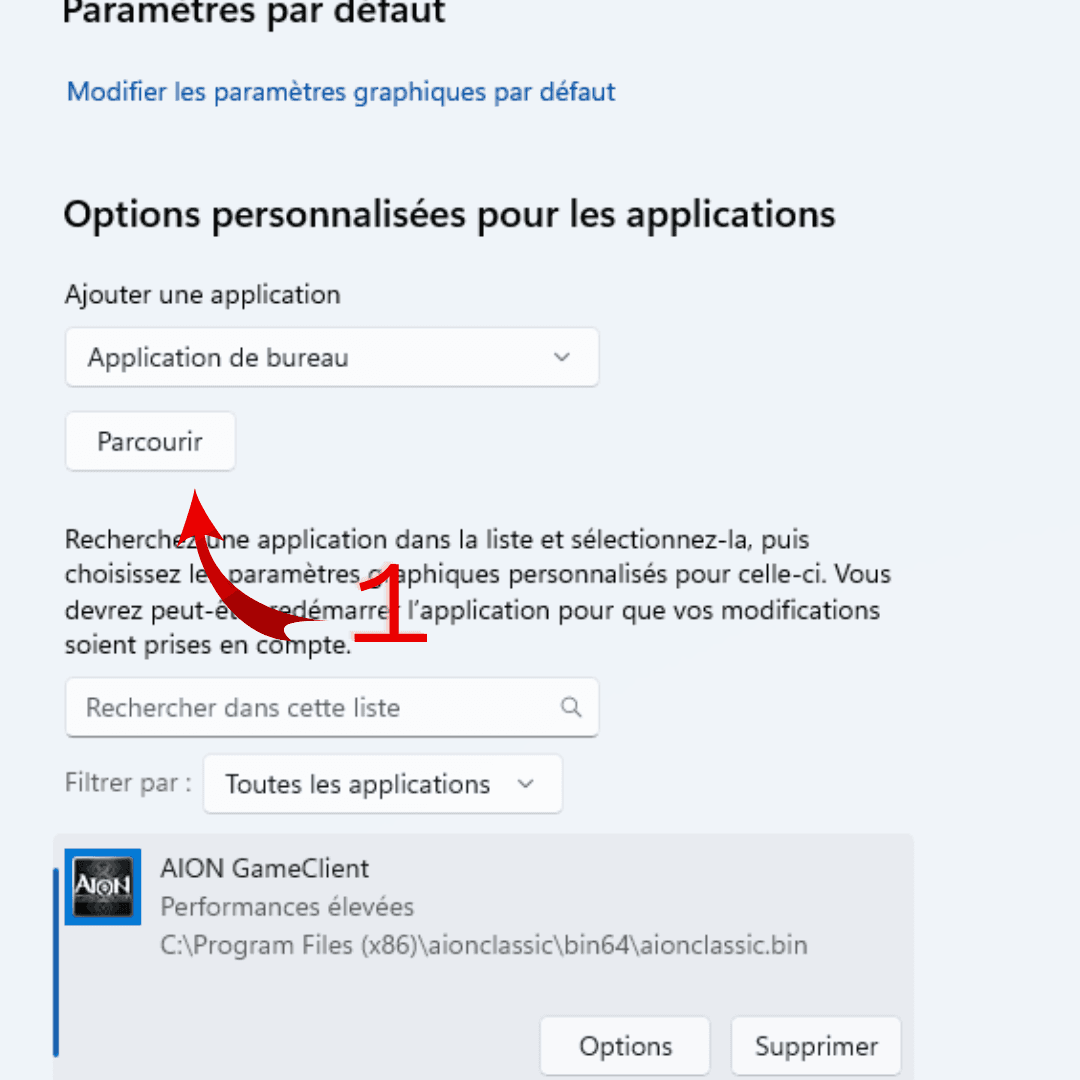Click the Filtrer par label
1080x1080 pixels.
pyautogui.click(x=128, y=782)
